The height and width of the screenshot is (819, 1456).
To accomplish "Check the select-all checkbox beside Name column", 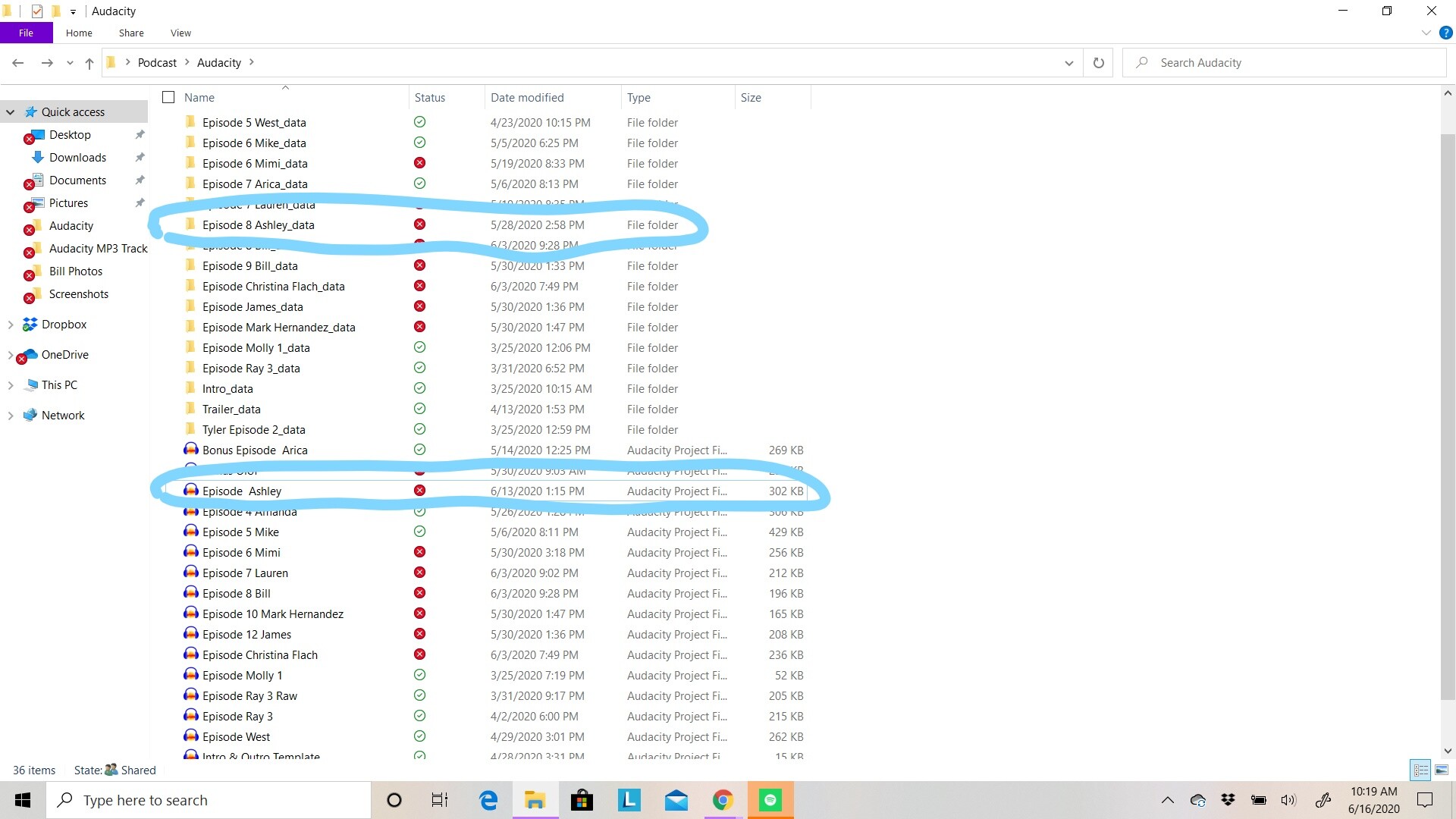I will (168, 97).
